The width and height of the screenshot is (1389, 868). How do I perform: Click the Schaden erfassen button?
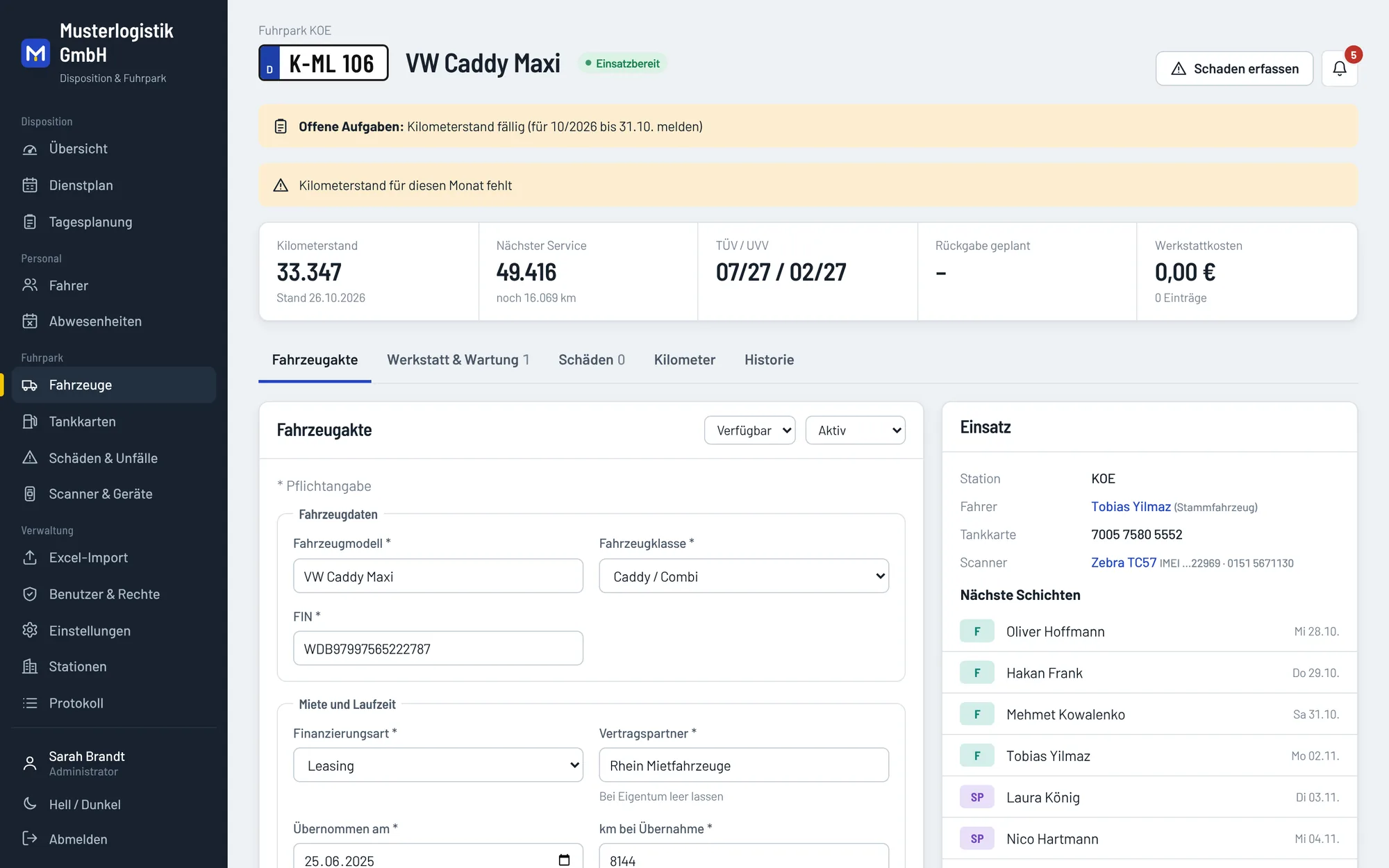click(x=1234, y=68)
